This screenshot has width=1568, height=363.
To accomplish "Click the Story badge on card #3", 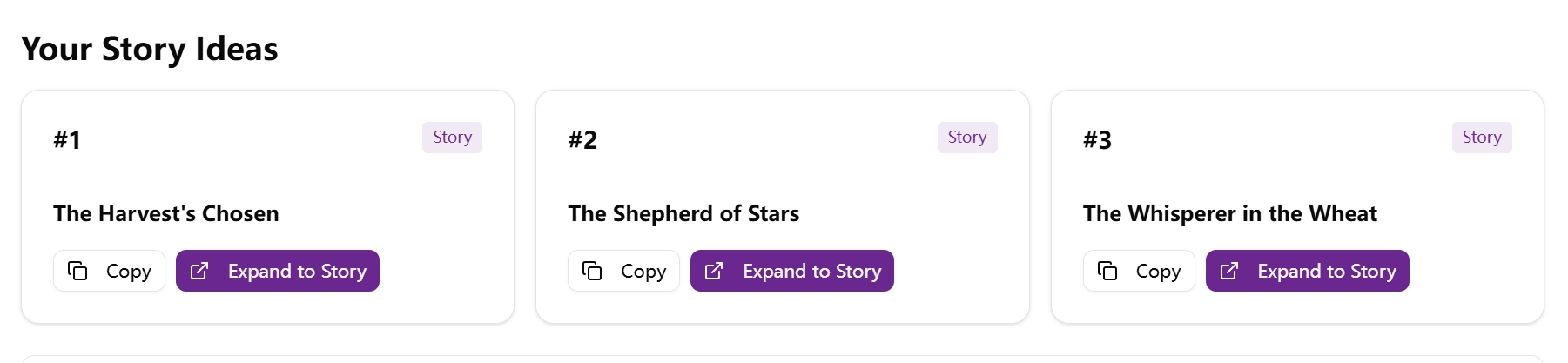I will coord(1481,138).
